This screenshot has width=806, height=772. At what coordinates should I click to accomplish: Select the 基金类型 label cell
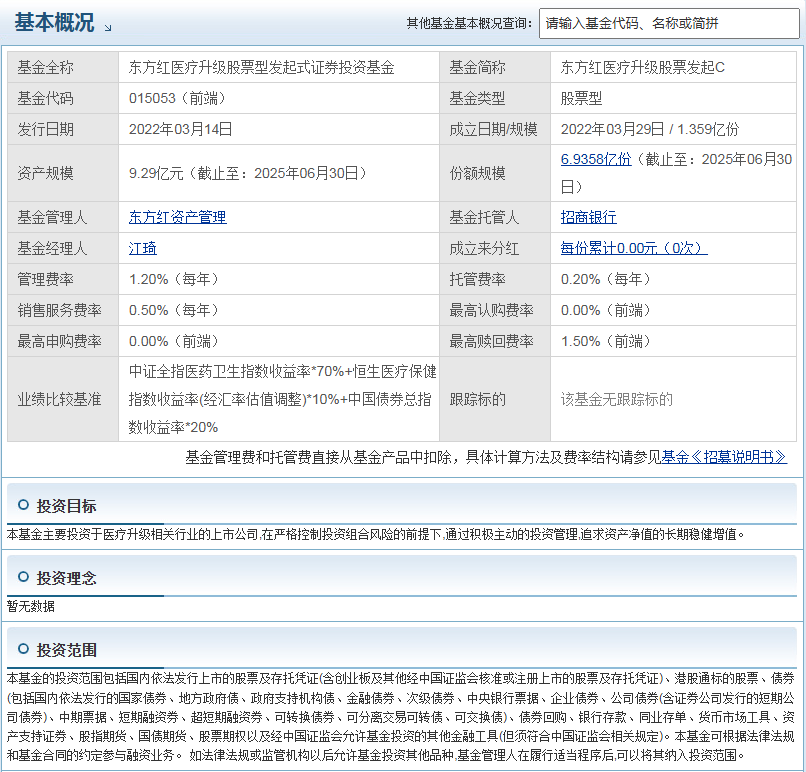(494, 98)
